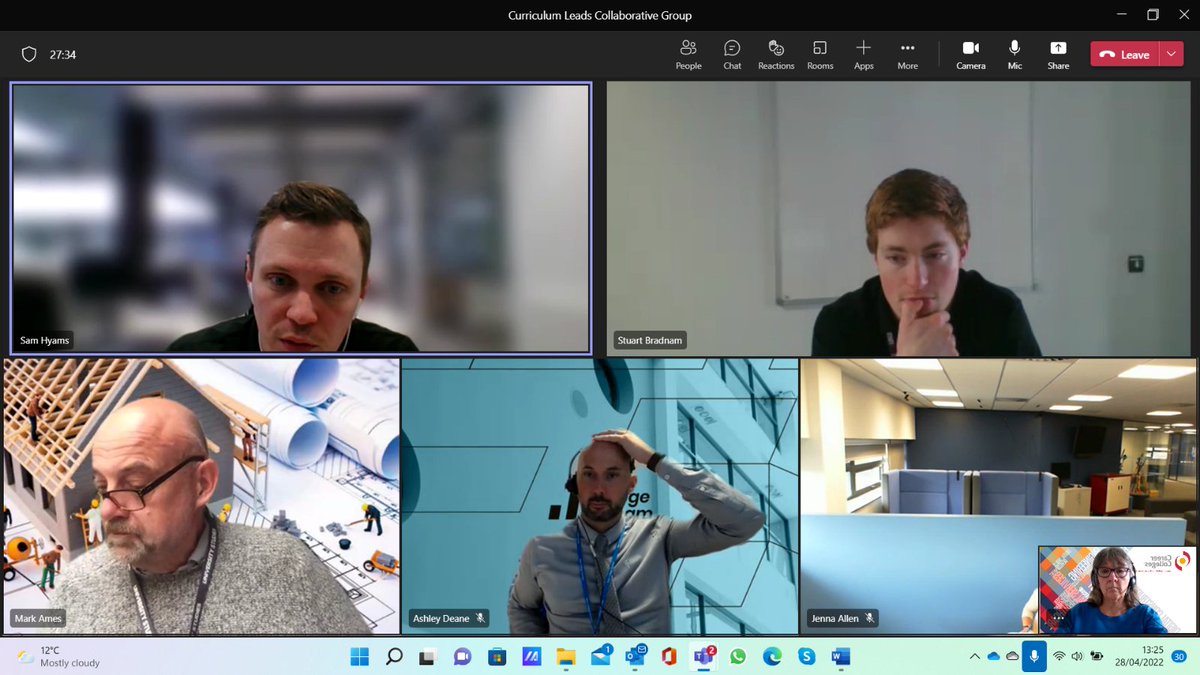Show hidden tray icons chevron
Viewport: 1200px width, 675px height.
tap(975, 656)
